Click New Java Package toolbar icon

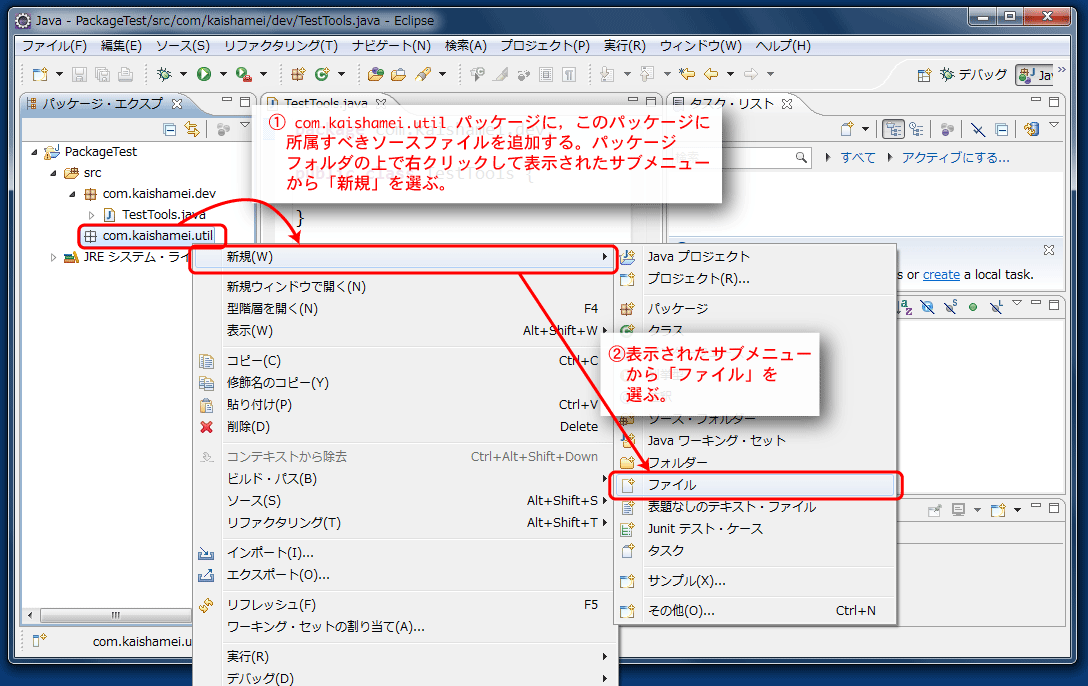point(298,74)
